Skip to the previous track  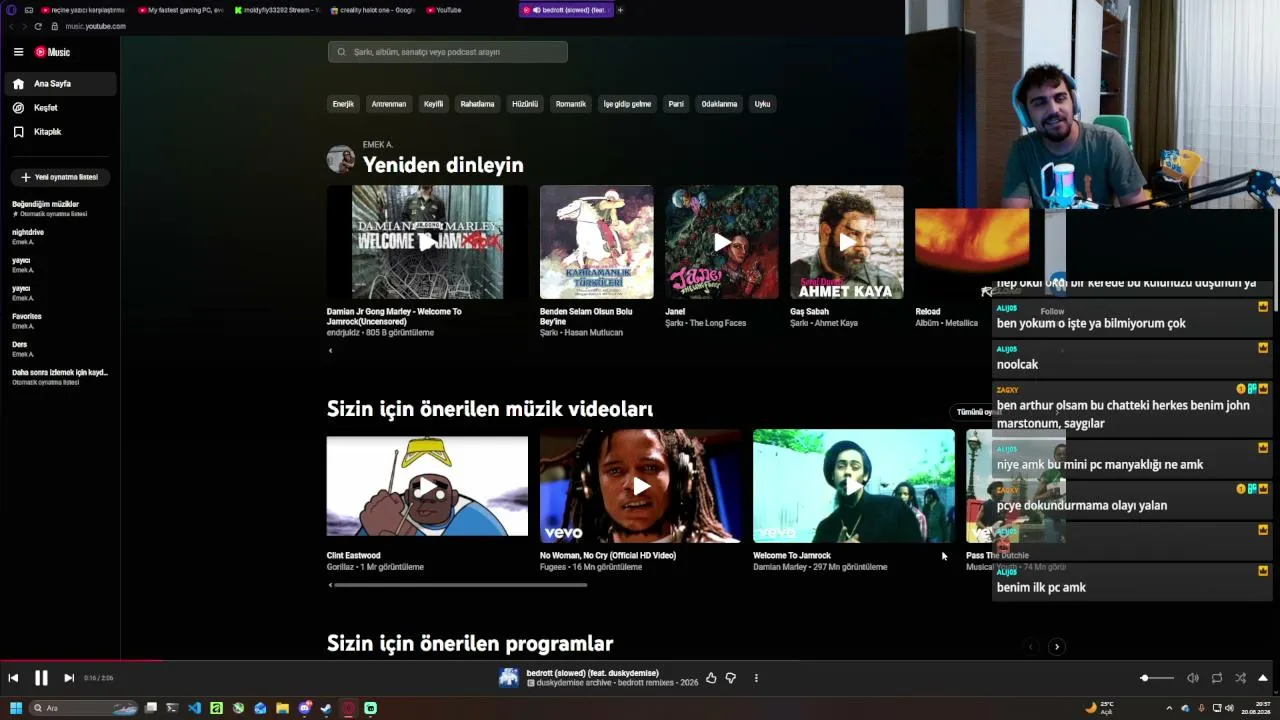pos(13,678)
